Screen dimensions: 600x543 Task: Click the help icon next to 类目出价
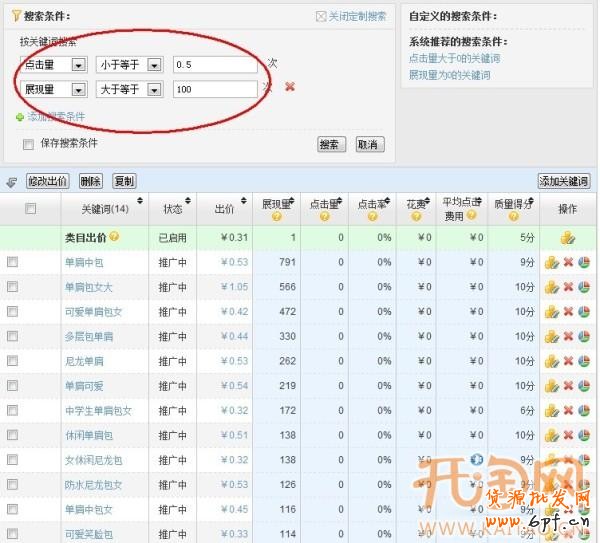click(114, 237)
